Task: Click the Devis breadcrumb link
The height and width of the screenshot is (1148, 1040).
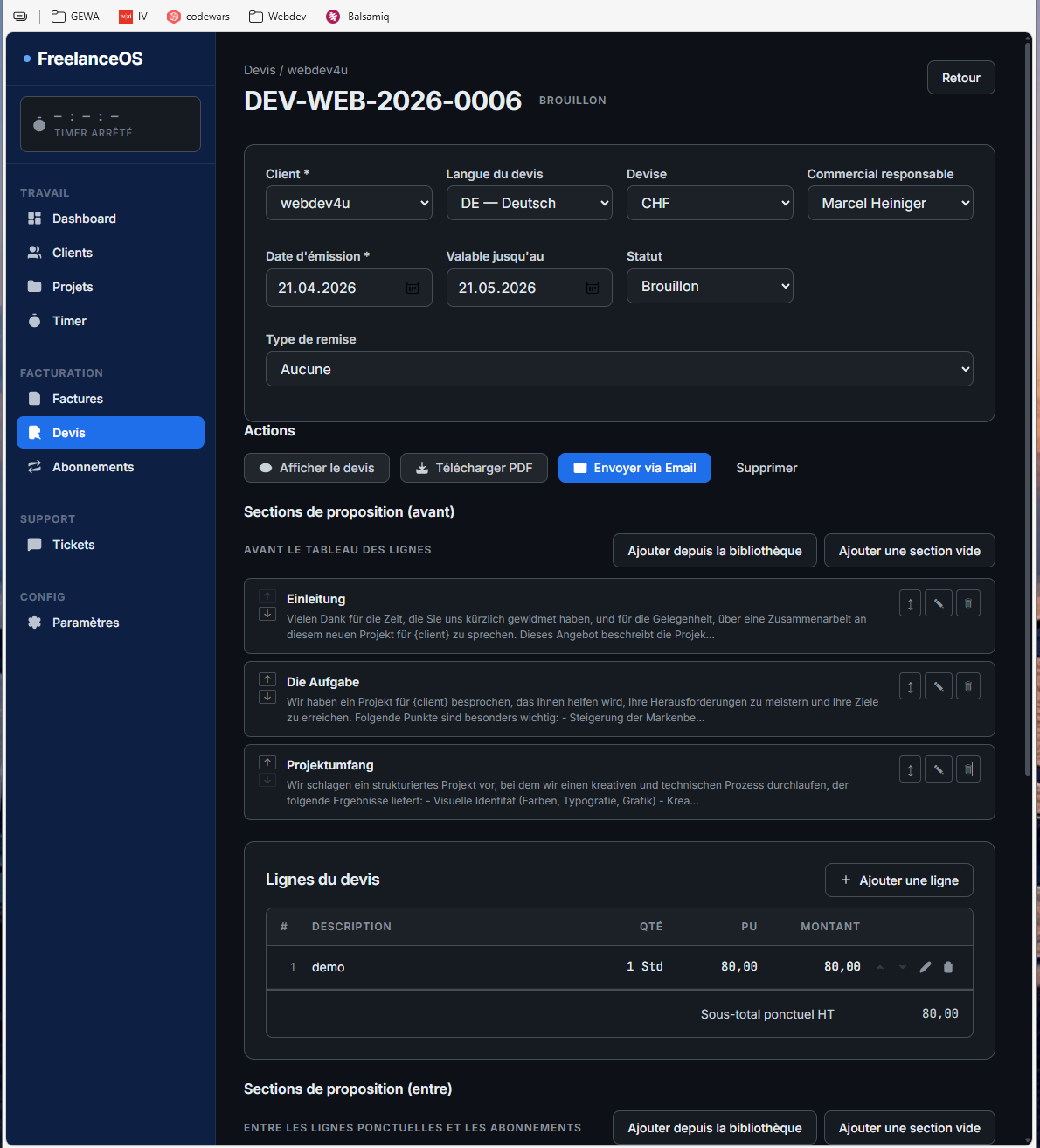Action: [x=260, y=70]
